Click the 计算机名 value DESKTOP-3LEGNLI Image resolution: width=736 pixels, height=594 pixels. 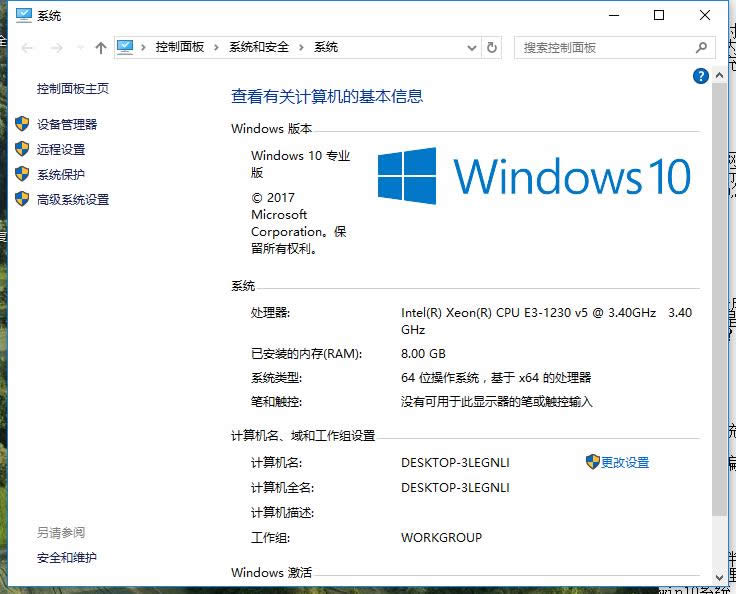point(455,463)
